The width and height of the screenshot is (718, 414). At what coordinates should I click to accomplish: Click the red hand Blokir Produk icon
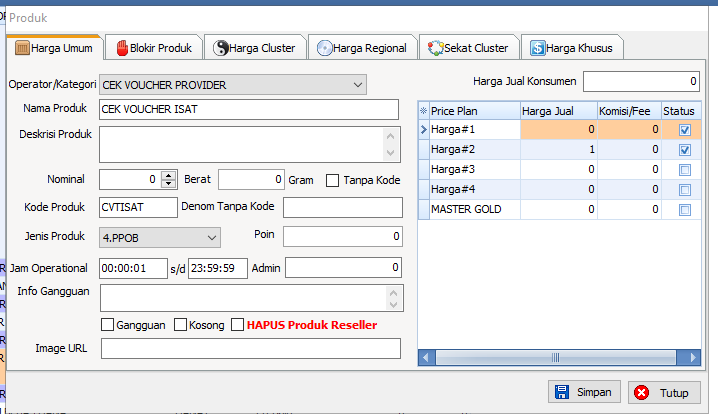pyautogui.click(x=122, y=48)
